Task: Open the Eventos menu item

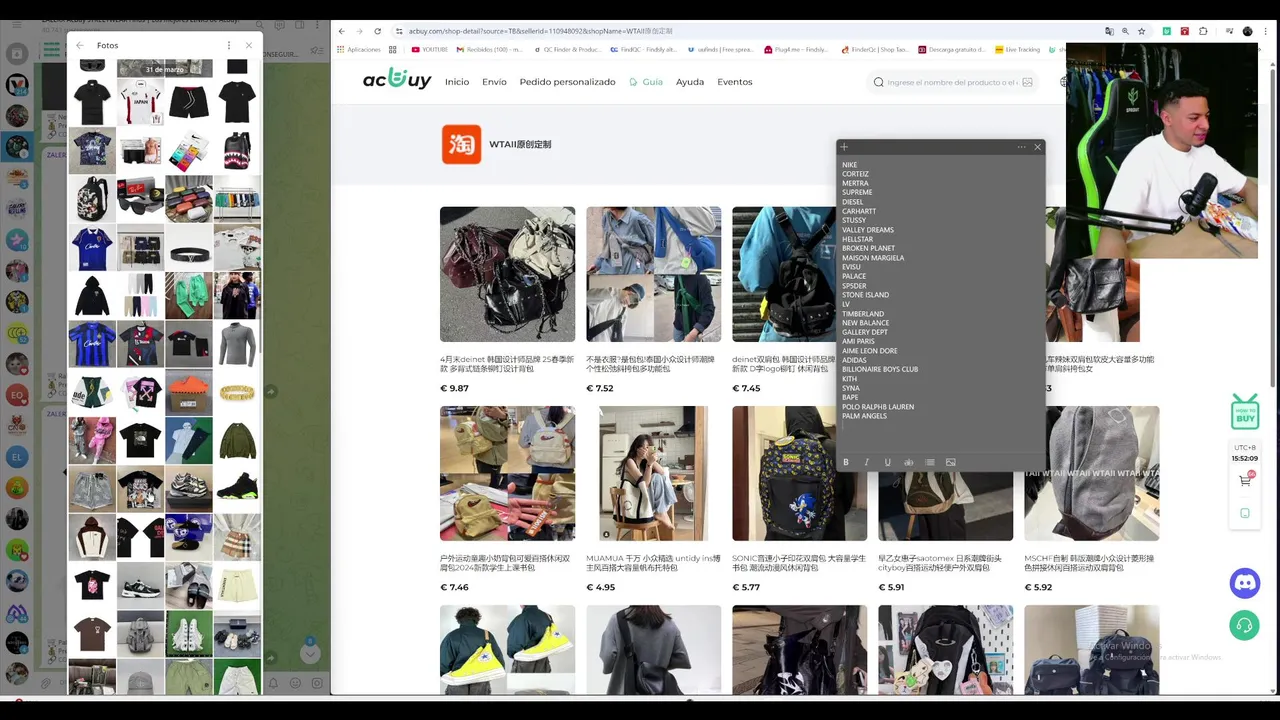Action: [734, 82]
